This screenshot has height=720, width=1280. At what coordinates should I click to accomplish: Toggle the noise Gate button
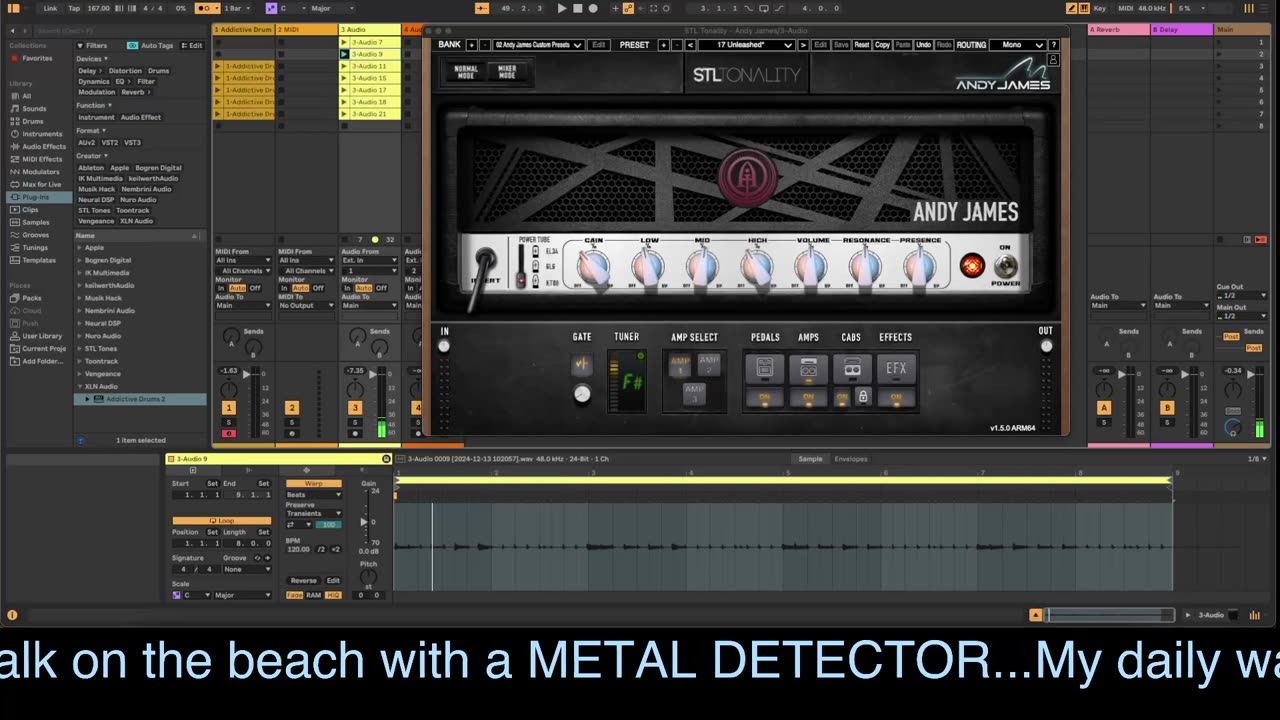(581, 365)
